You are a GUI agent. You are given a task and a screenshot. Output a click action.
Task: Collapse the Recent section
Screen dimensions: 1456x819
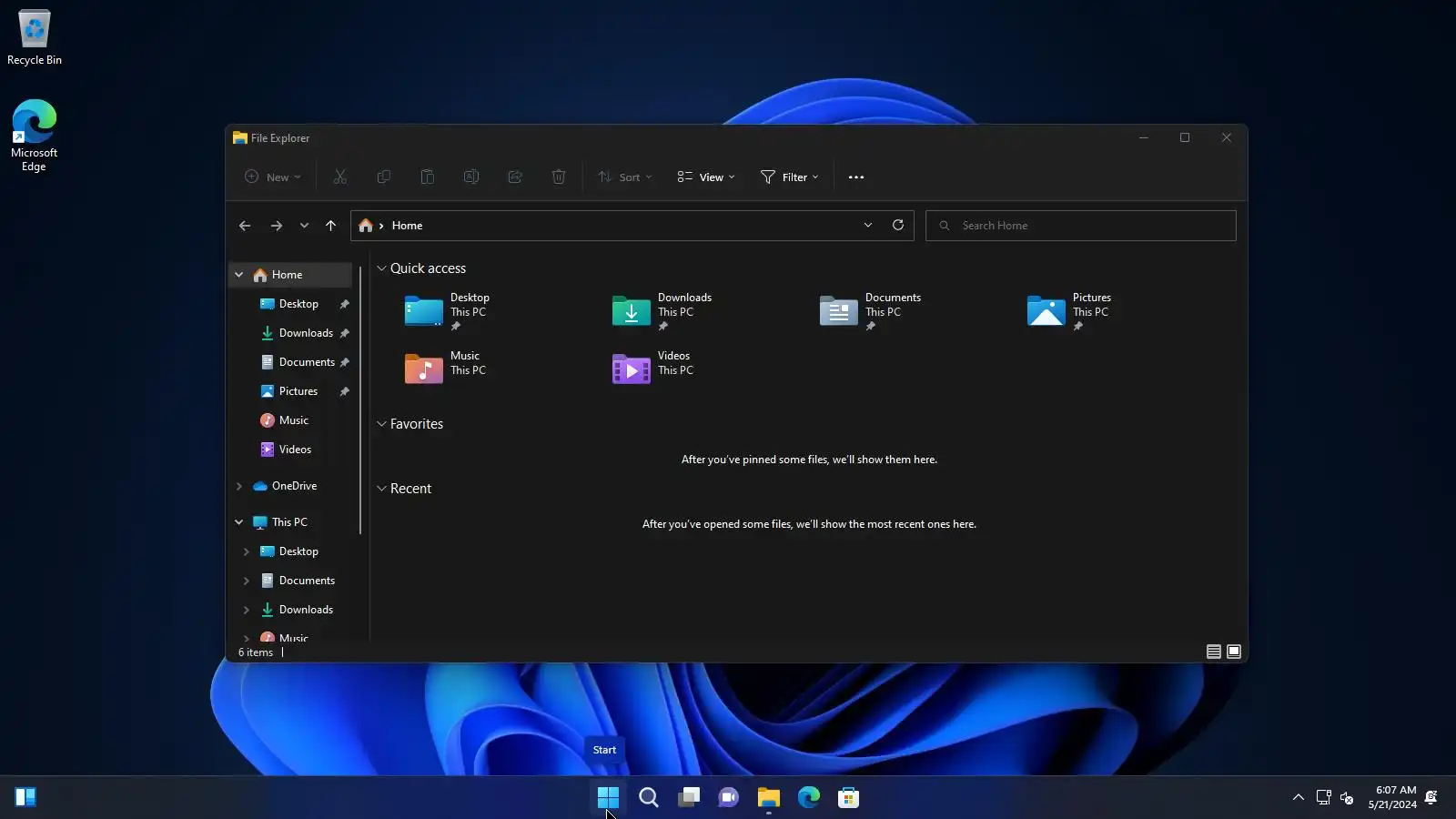click(382, 489)
